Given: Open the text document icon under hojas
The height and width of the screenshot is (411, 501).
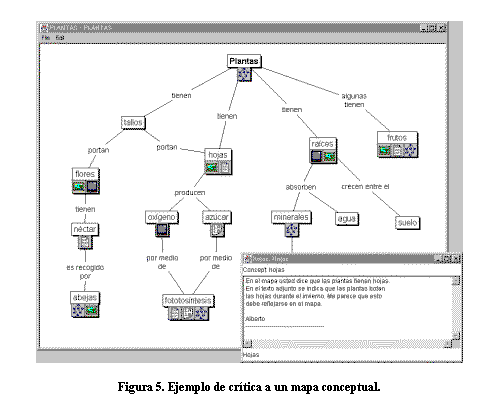Looking at the screenshot, I should tap(225, 167).
